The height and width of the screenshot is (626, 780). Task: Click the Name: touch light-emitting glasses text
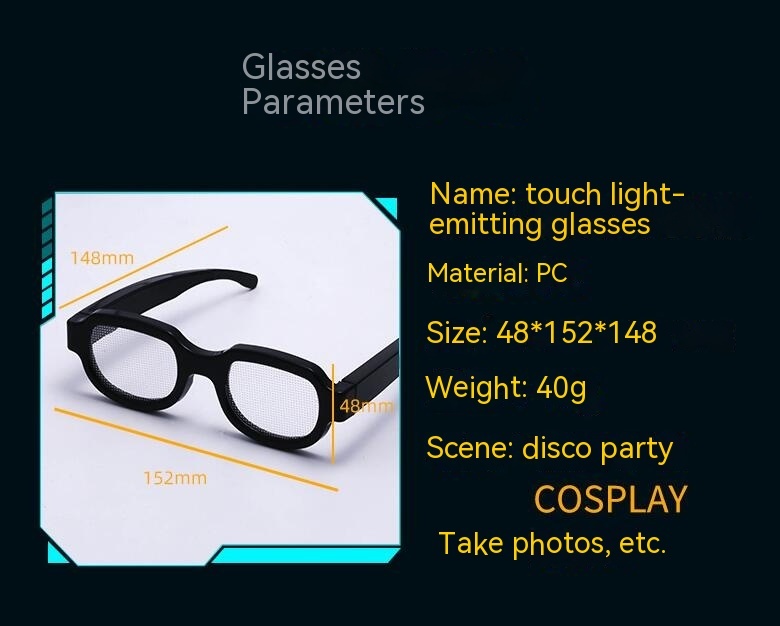point(557,209)
